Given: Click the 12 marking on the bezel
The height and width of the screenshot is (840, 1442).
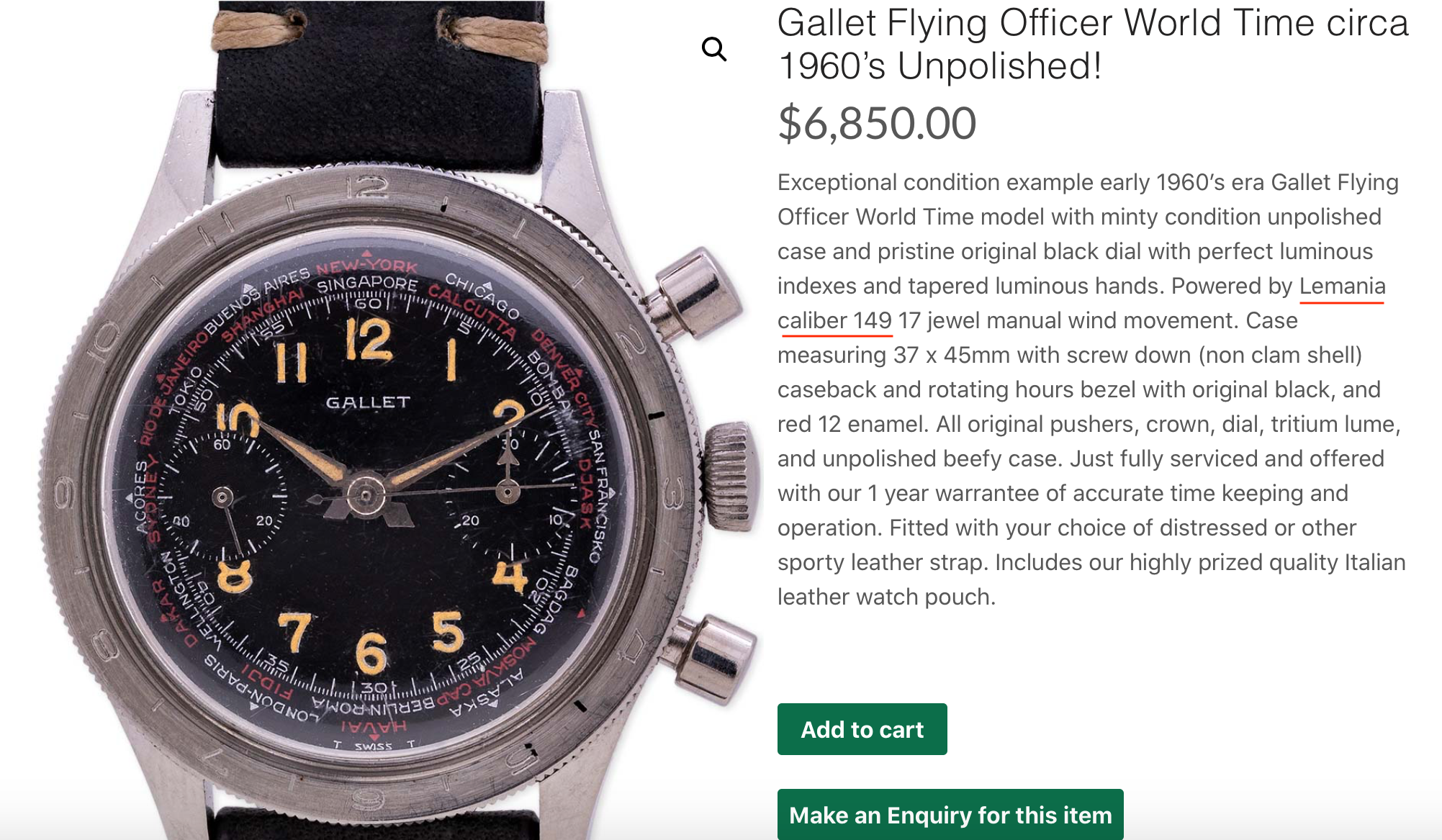Looking at the screenshot, I should pyautogui.click(x=367, y=189).
